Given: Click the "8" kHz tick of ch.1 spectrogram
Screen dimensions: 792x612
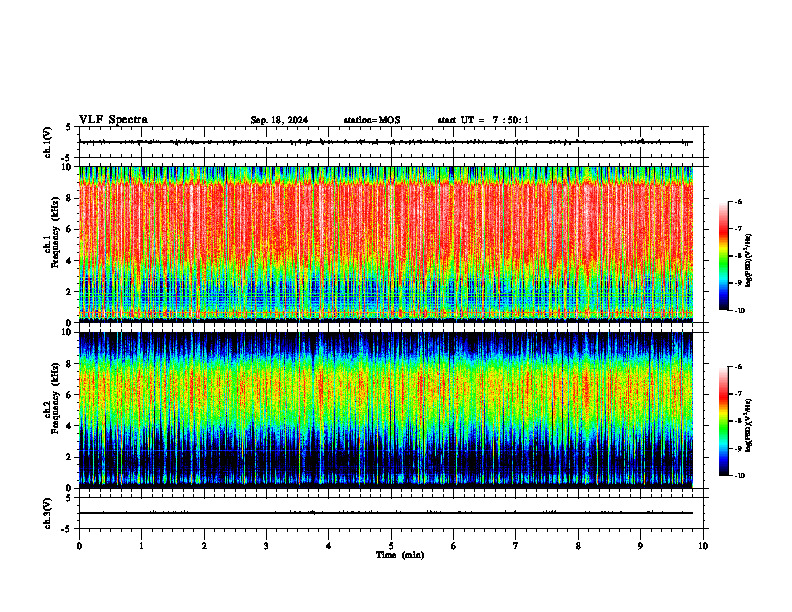Looking at the screenshot, I should click(70, 198).
